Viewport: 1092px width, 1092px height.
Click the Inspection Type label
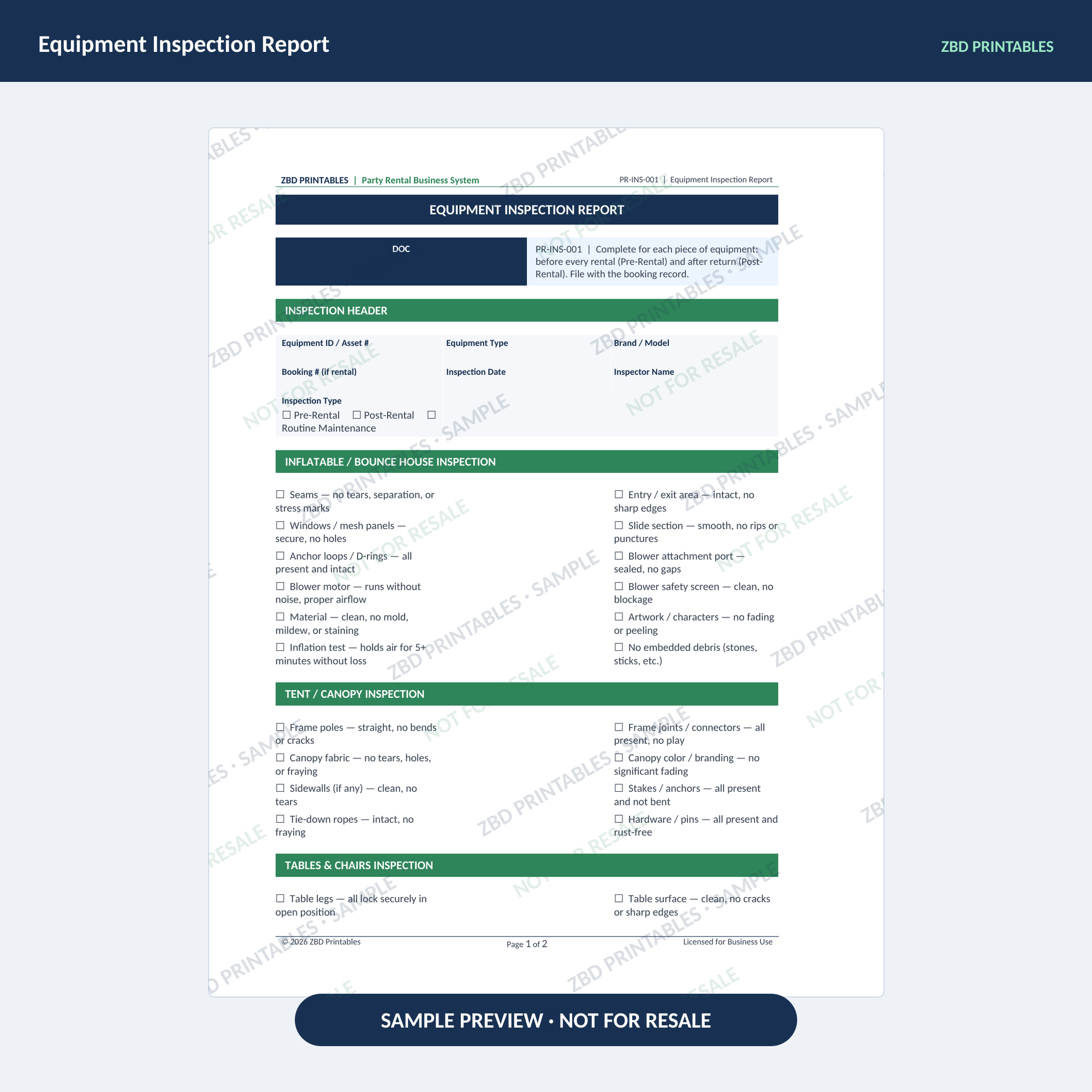pos(311,401)
